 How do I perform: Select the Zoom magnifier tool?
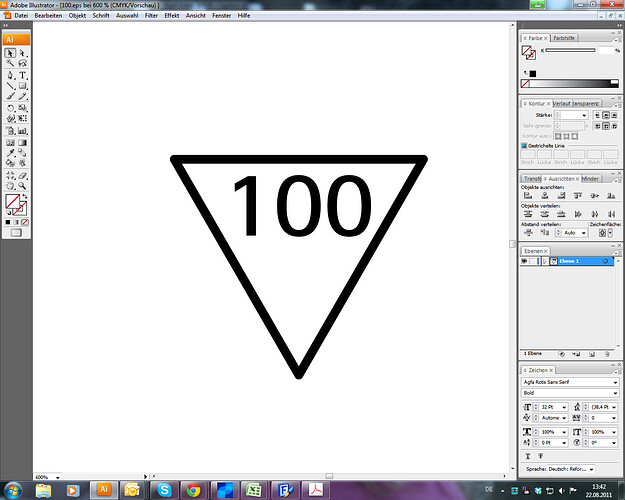pos(23,186)
